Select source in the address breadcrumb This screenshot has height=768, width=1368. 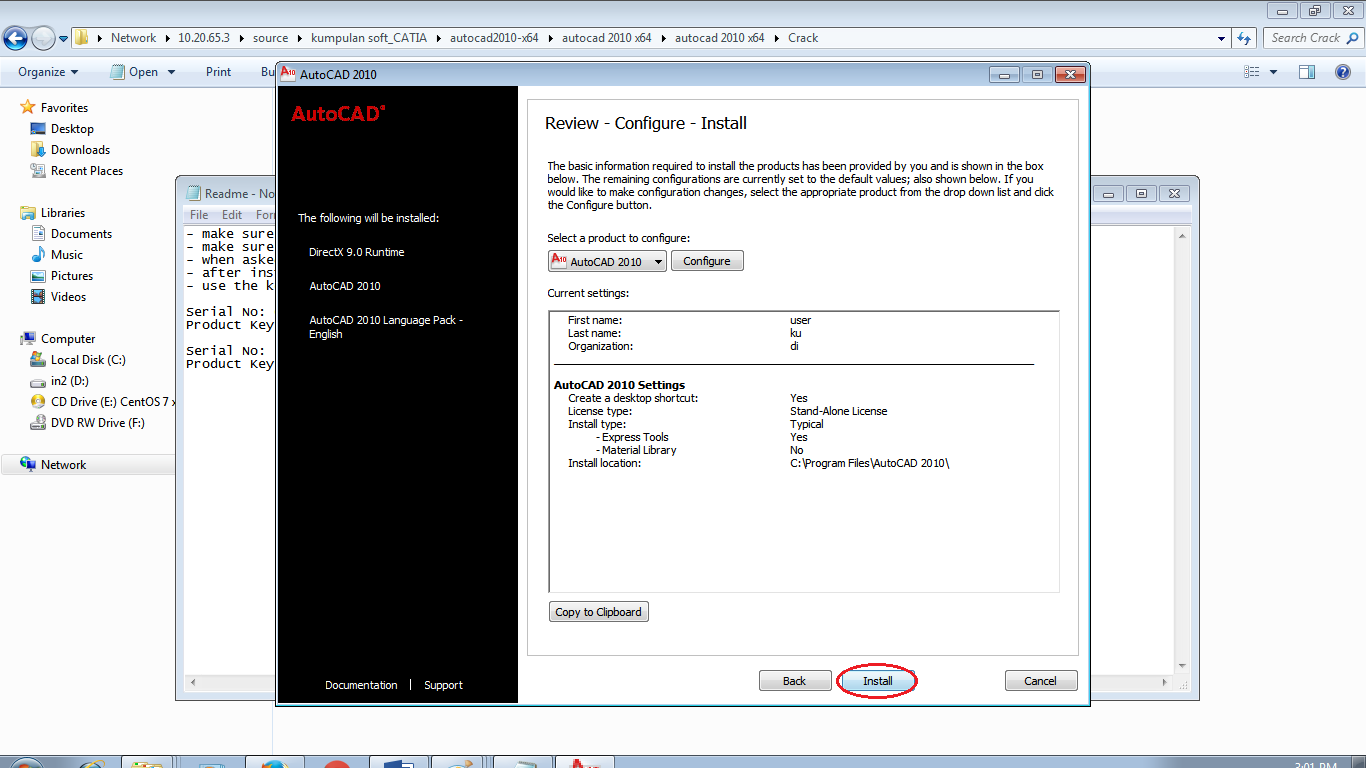pyautogui.click(x=270, y=38)
